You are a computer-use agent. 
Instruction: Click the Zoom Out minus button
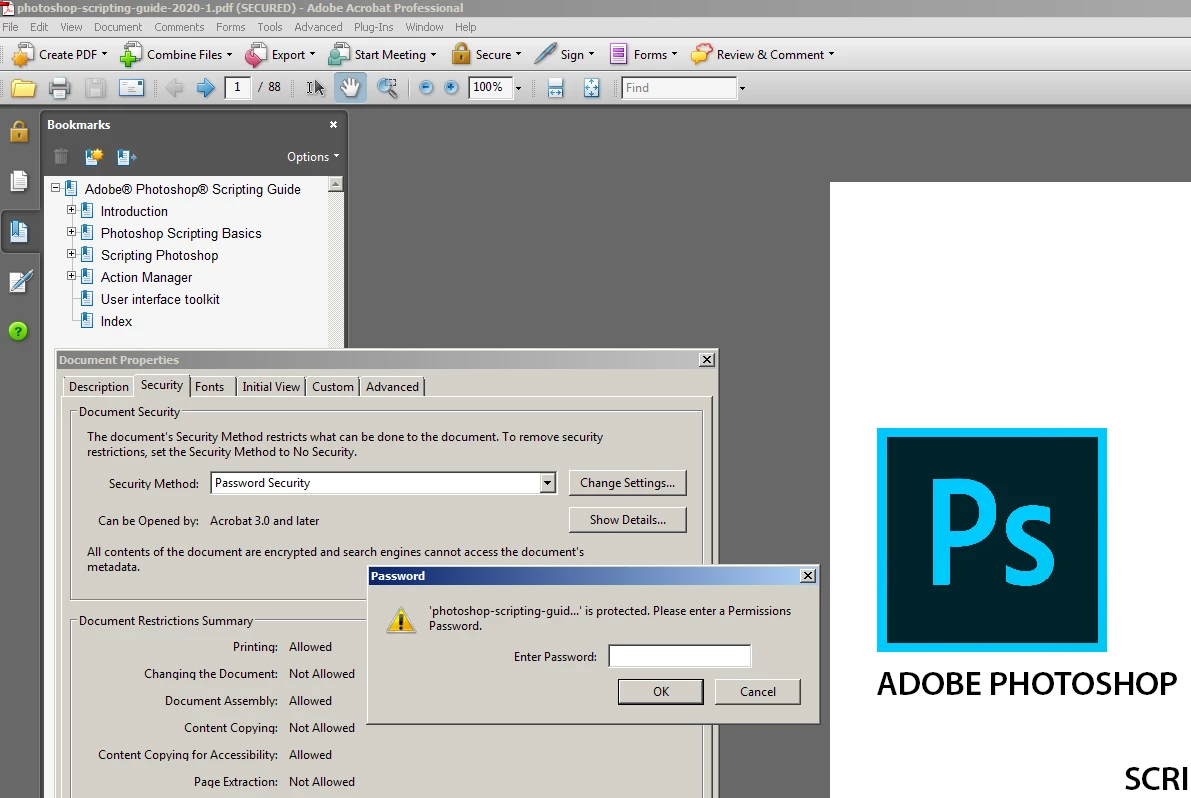coord(426,88)
